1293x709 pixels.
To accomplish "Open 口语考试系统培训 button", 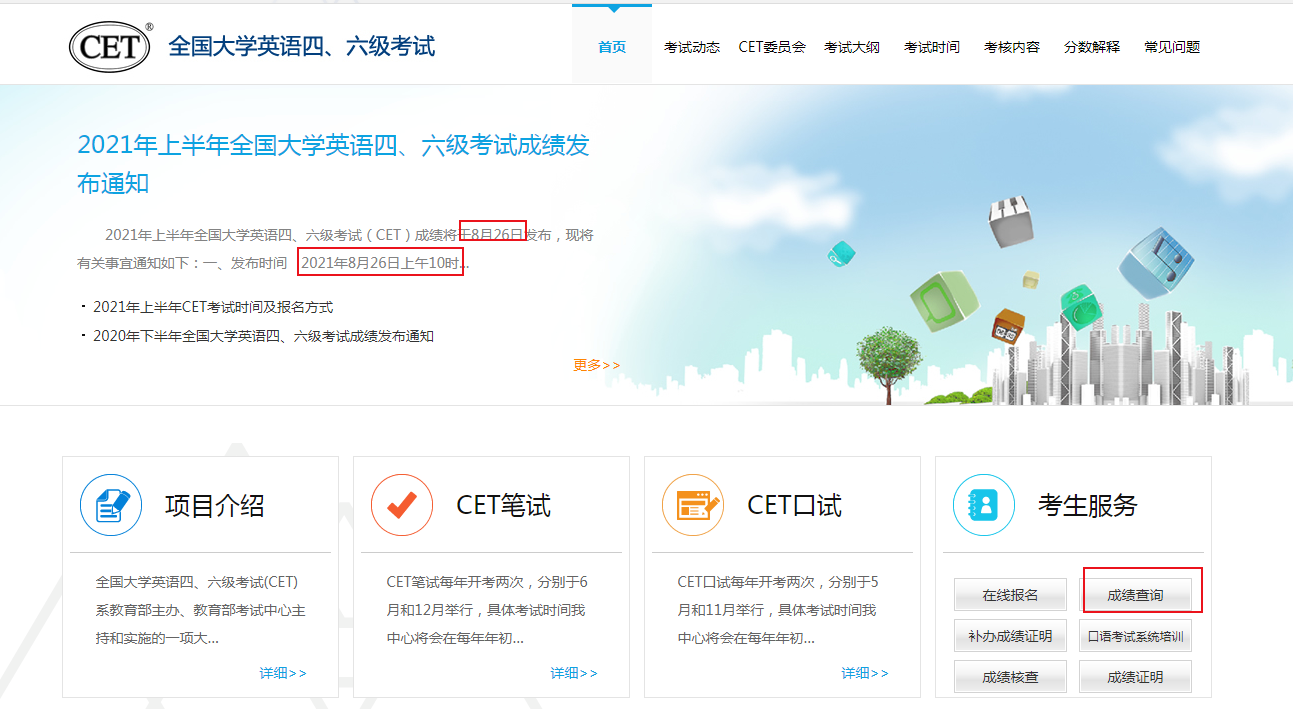I will pos(1135,636).
